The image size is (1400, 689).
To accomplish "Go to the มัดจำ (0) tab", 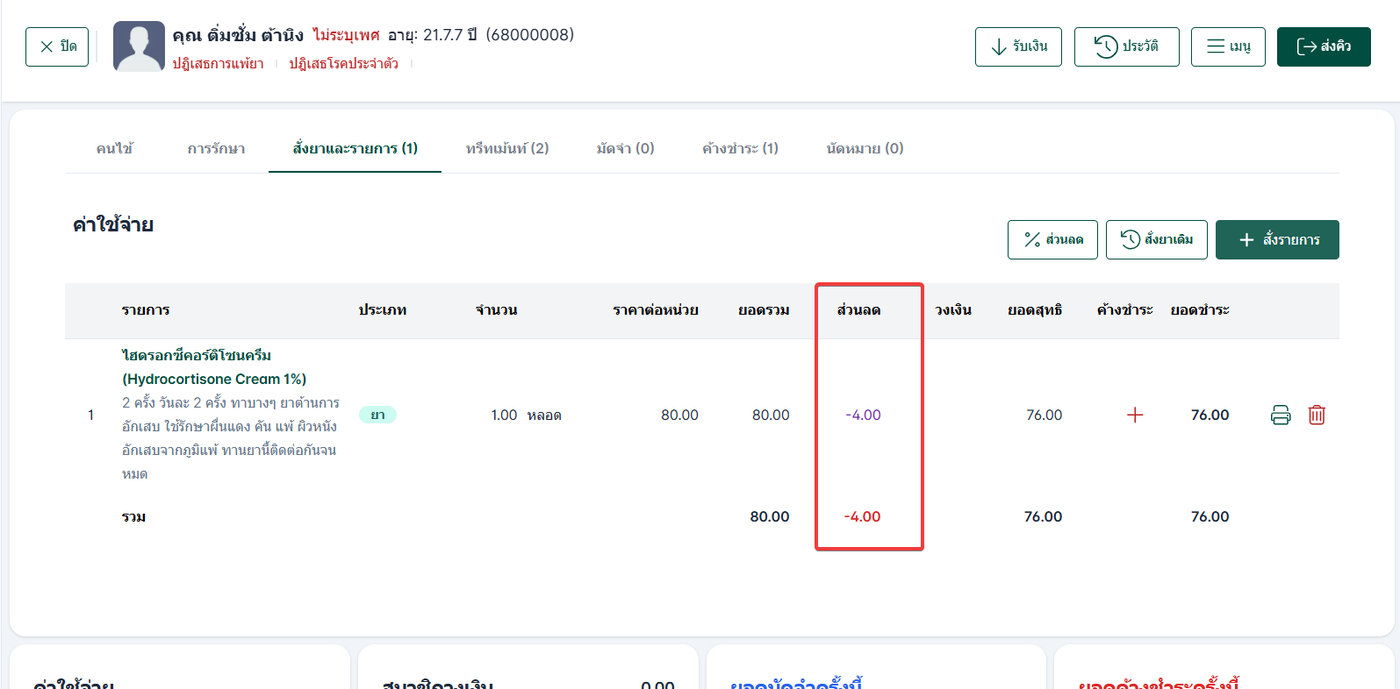I will pos(625,149).
